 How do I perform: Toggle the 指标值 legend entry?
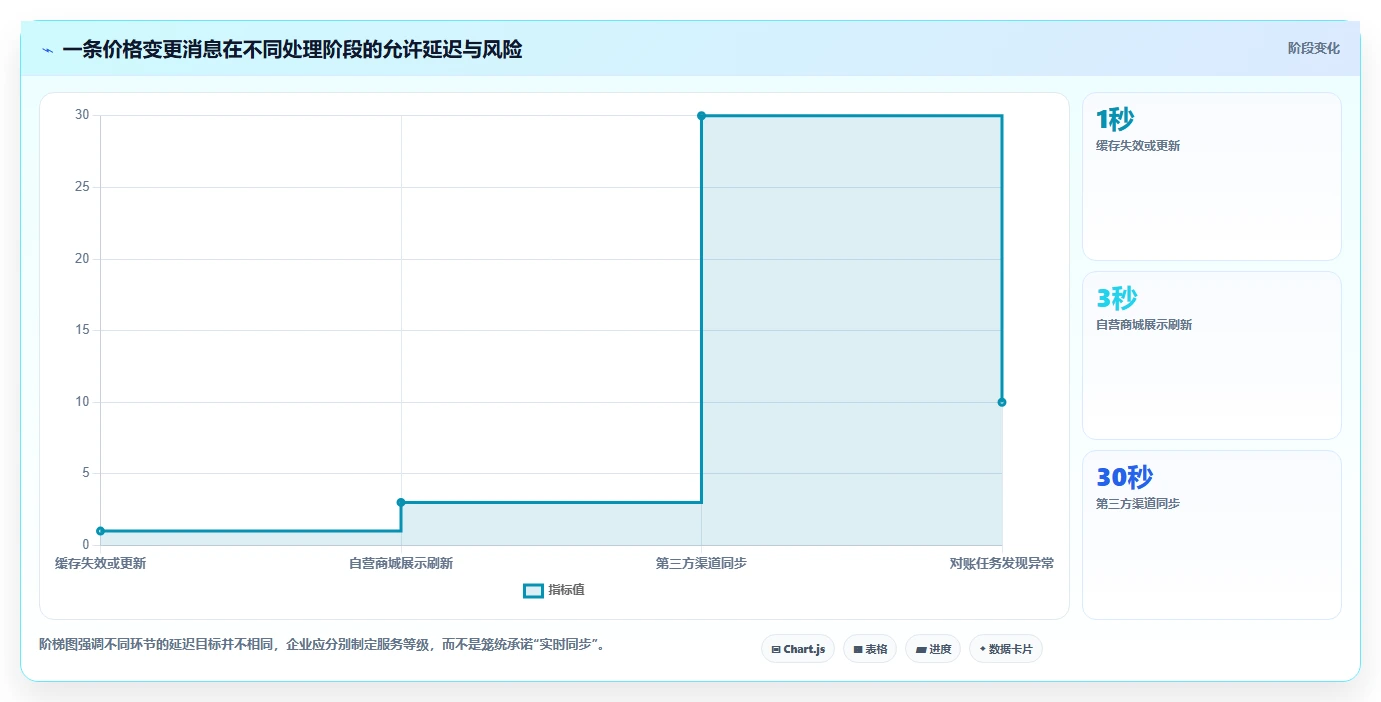point(554,590)
